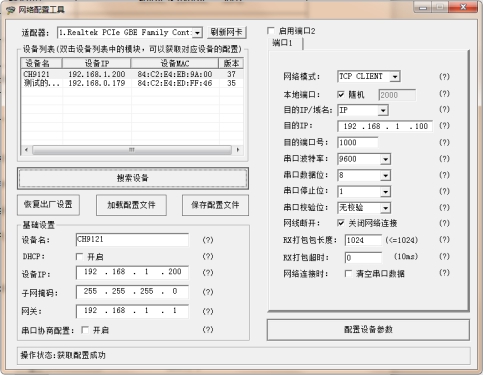Viewport: 484px width, 376px height.
Task: Click the RX打包超时 input field
Action: click(363, 257)
